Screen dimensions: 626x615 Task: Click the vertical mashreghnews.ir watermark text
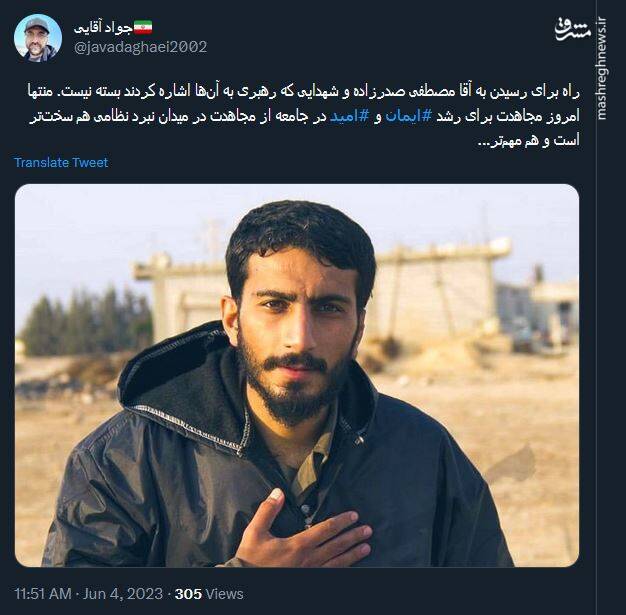tap(602, 69)
